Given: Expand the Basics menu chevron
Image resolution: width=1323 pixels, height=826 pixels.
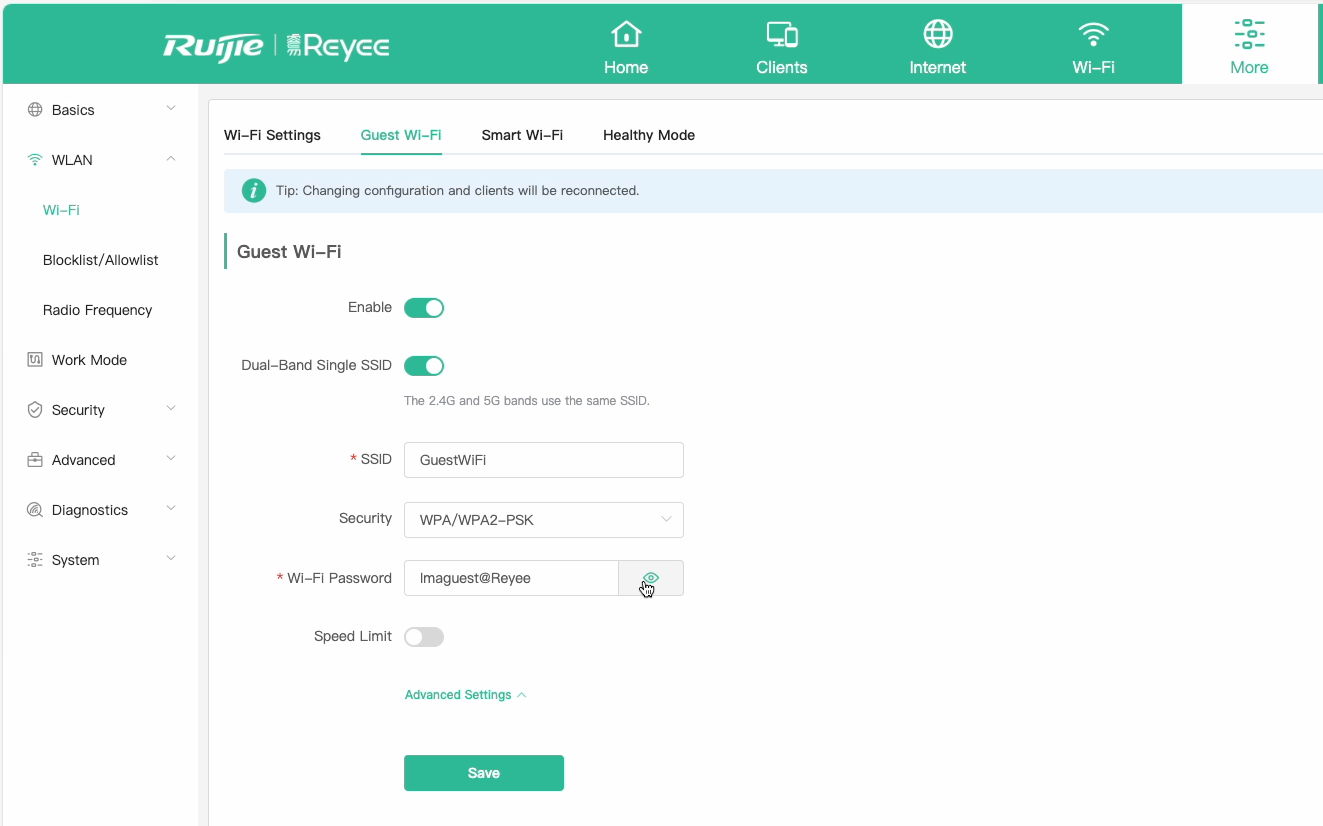Looking at the screenshot, I should (171, 109).
